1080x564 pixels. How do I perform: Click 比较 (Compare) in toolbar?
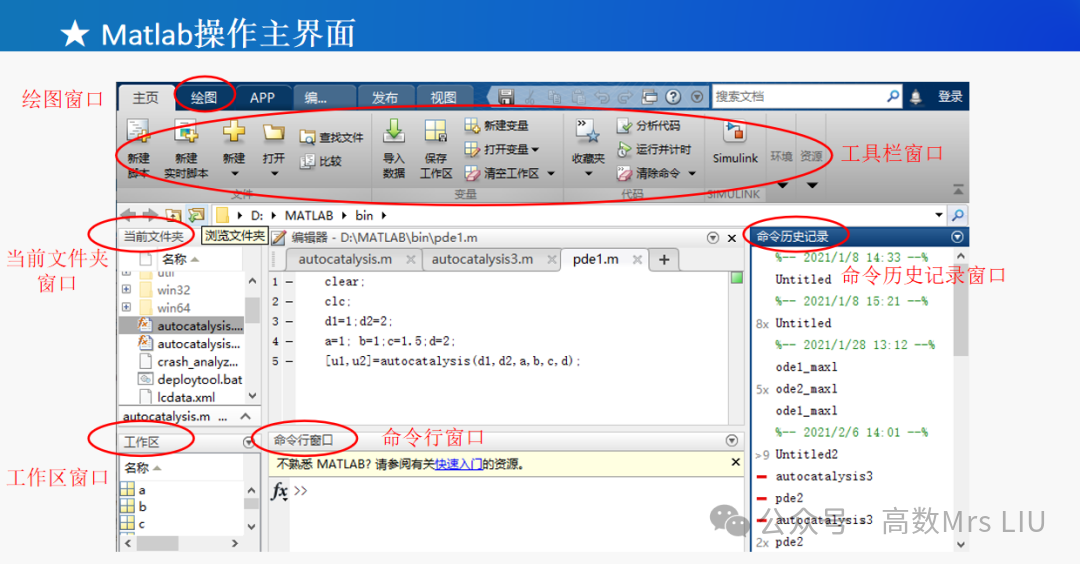(x=321, y=161)
